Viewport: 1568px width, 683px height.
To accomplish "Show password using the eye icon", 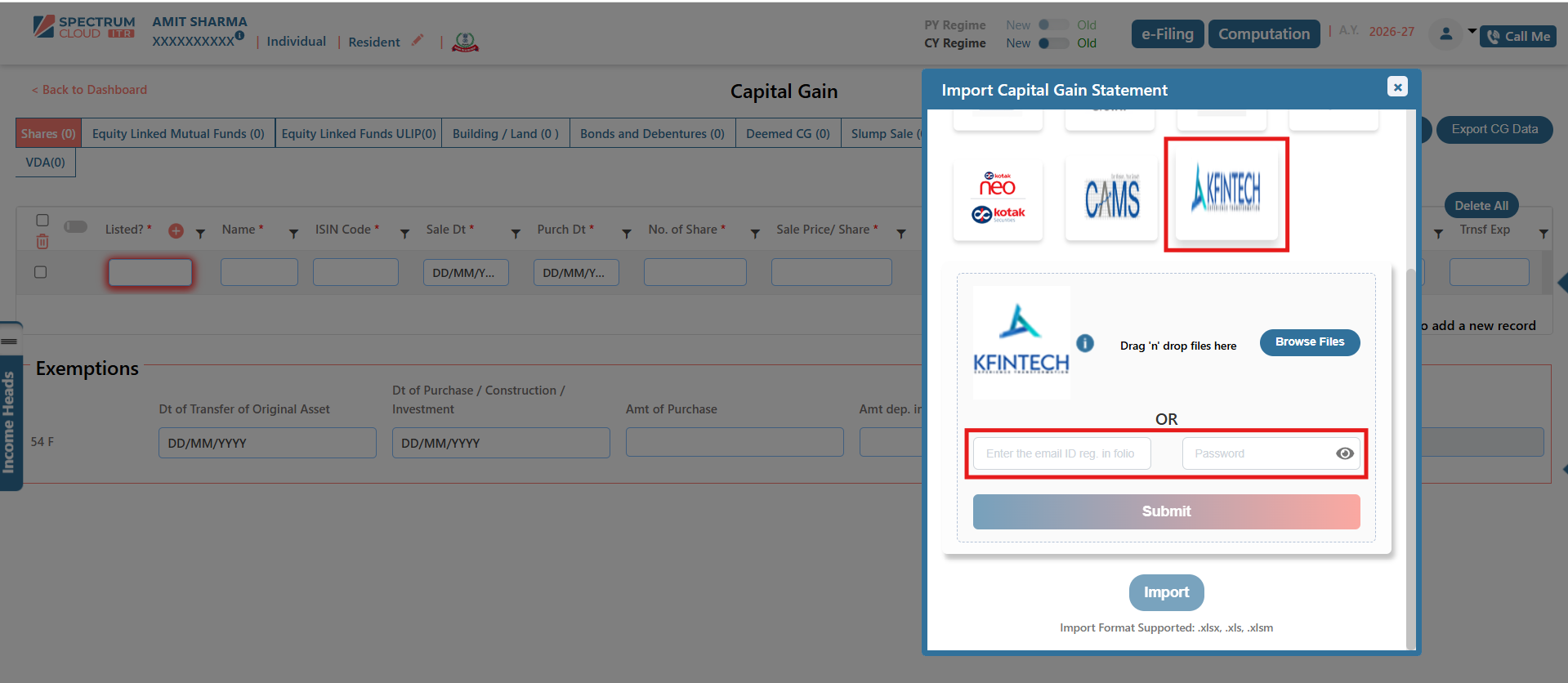I will pos(1344,453).
